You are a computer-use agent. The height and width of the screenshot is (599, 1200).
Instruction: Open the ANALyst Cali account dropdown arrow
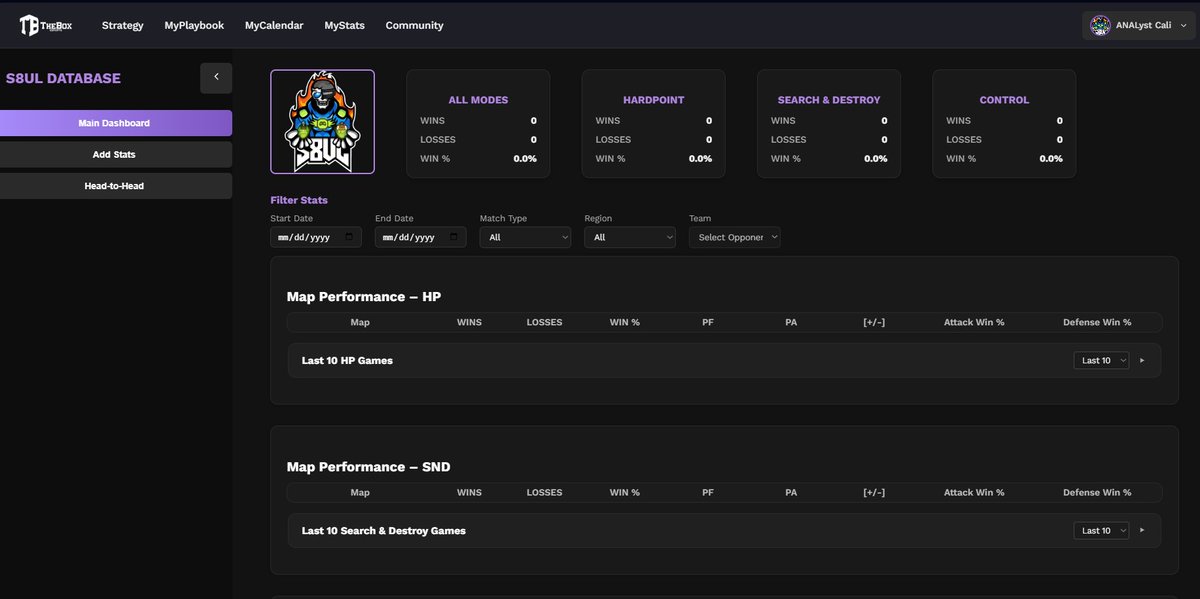coord(1182,25)
